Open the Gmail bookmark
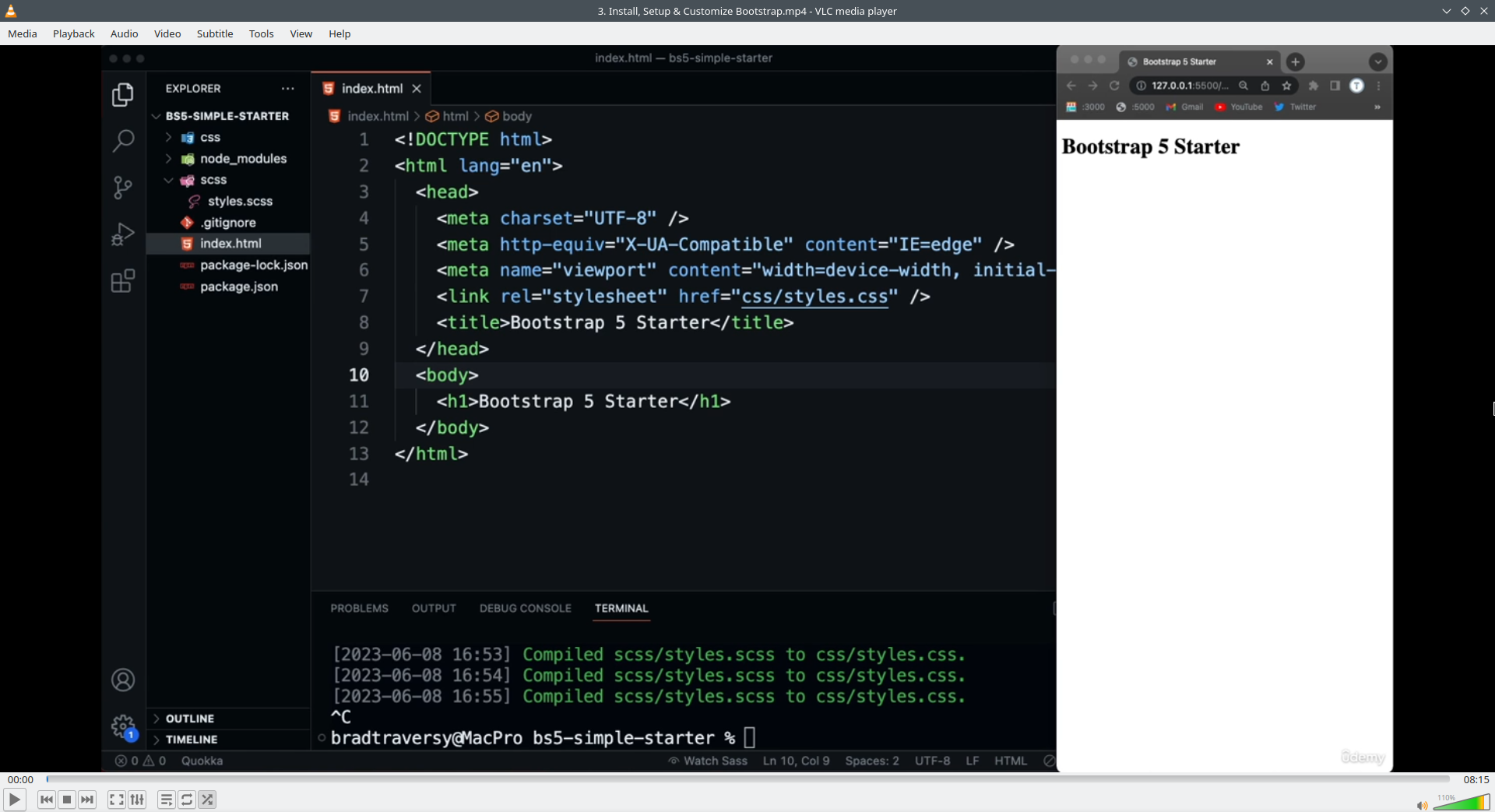The image size is (1495, 812). pyautogui.click(x=1184, y=107)
